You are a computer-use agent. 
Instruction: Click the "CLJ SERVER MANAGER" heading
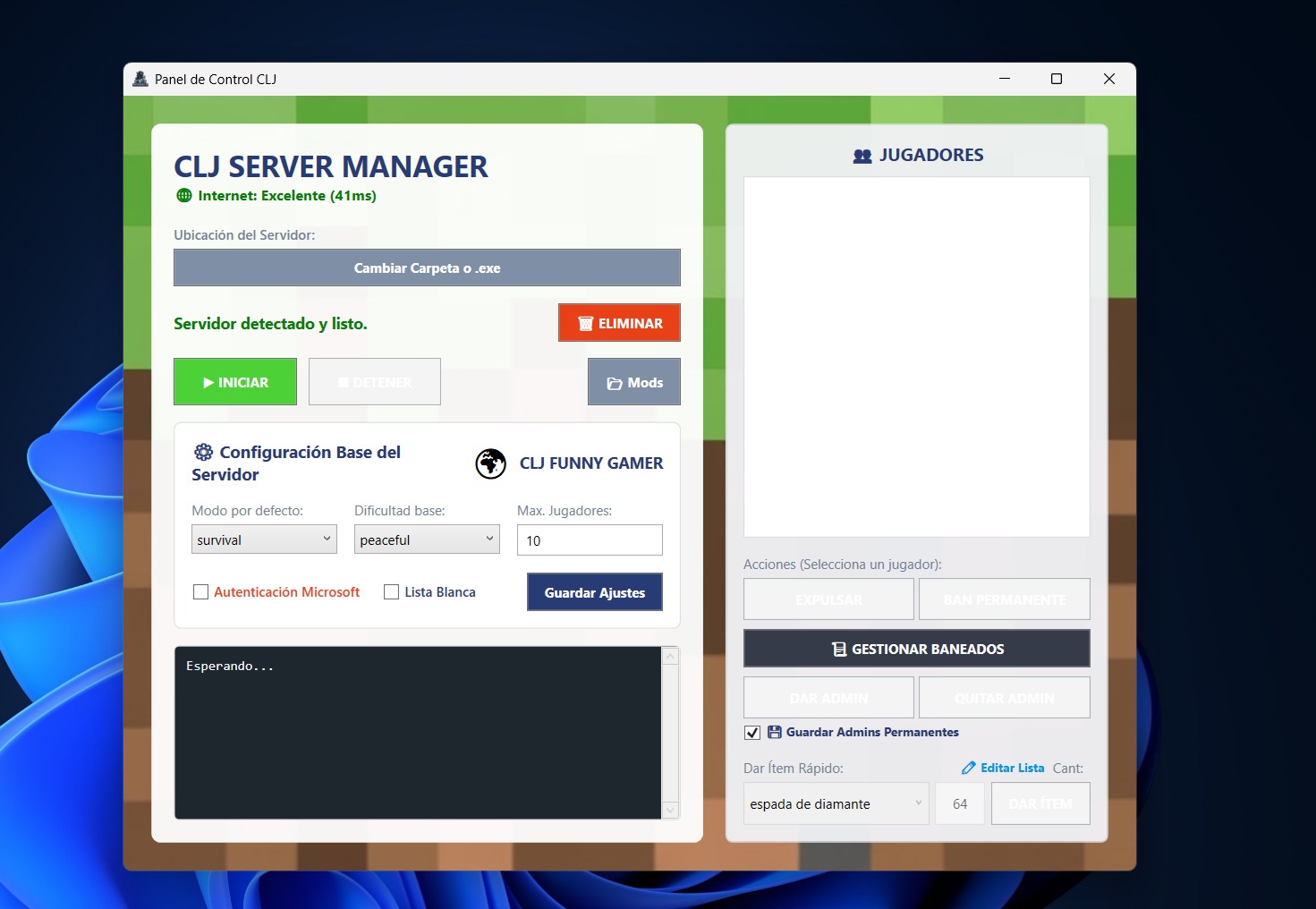(x=331, y=166)
